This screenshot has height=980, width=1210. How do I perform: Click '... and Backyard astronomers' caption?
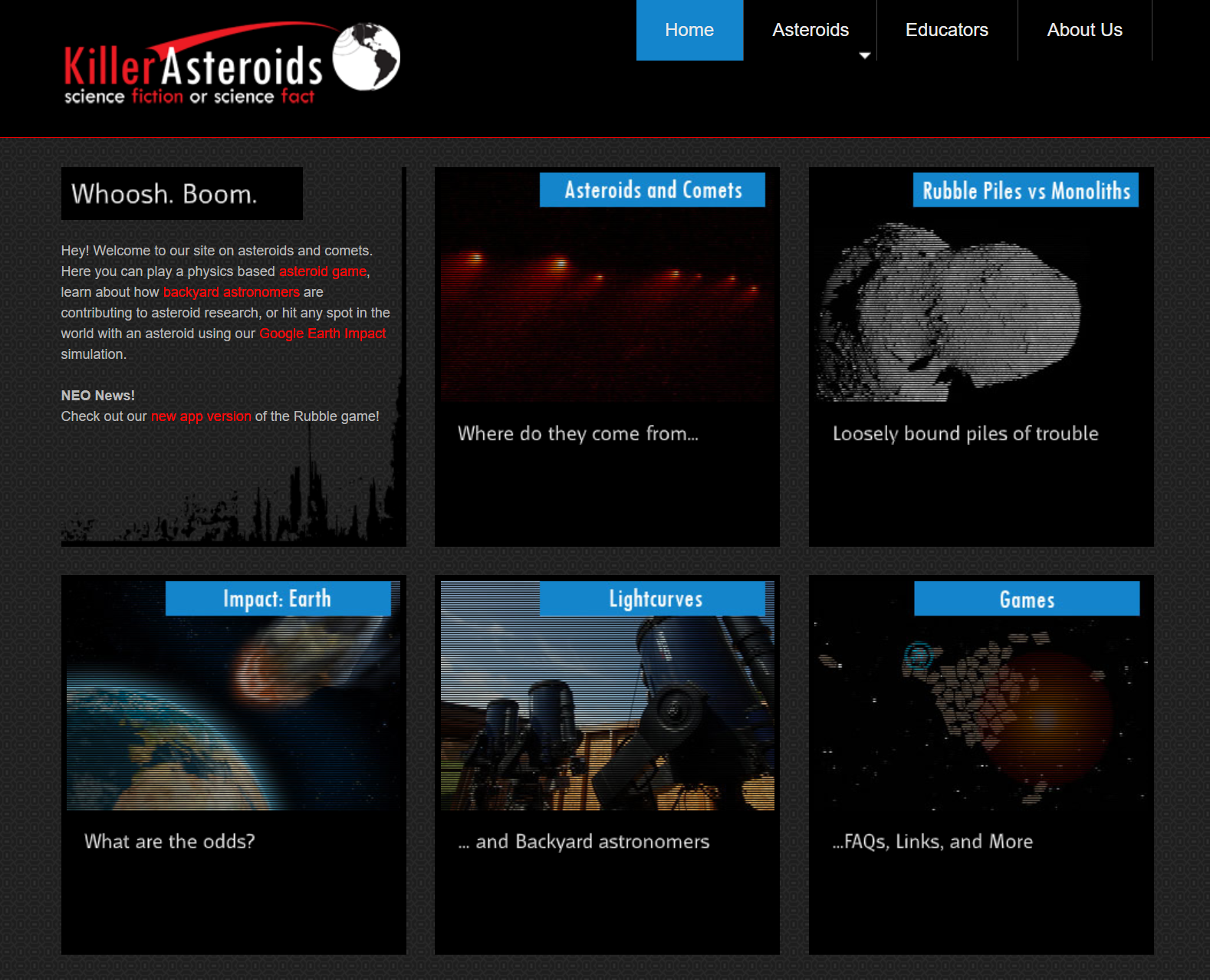tap(584, 841)
